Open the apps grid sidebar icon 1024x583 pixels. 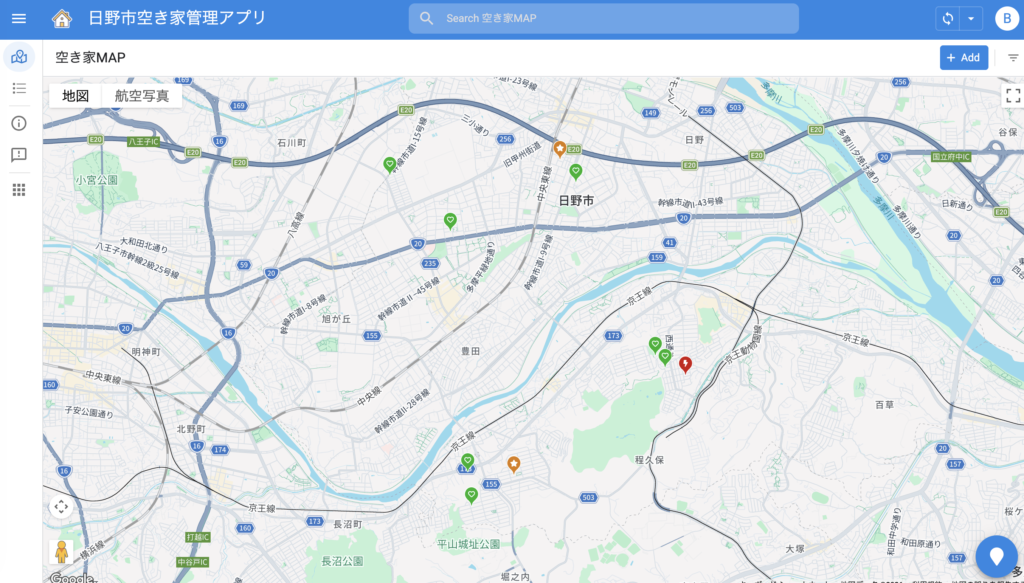(x=19, y=189)
